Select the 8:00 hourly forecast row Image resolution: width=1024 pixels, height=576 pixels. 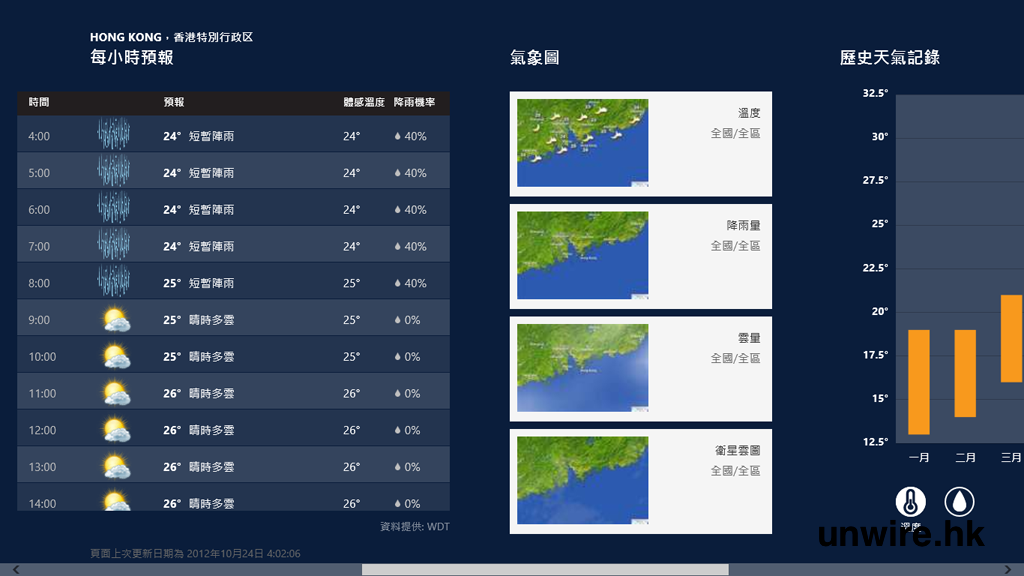tap(233, 283)
